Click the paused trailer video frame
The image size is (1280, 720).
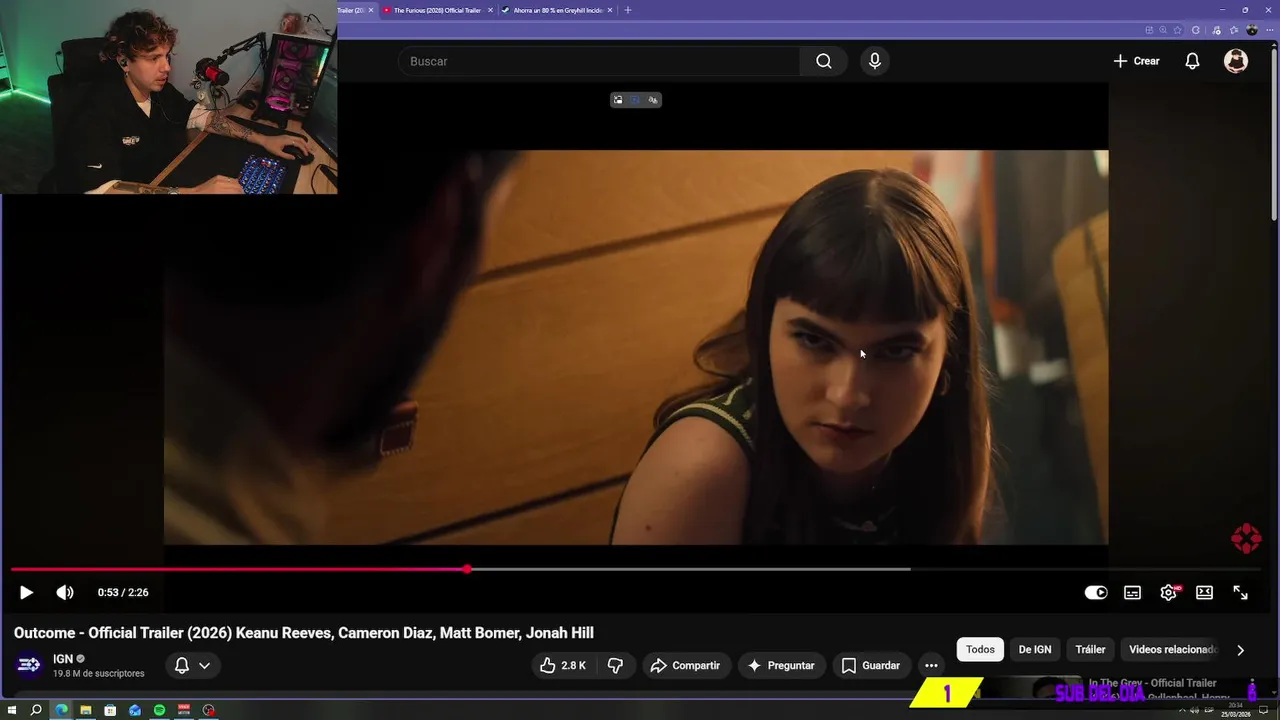point(636,347)
